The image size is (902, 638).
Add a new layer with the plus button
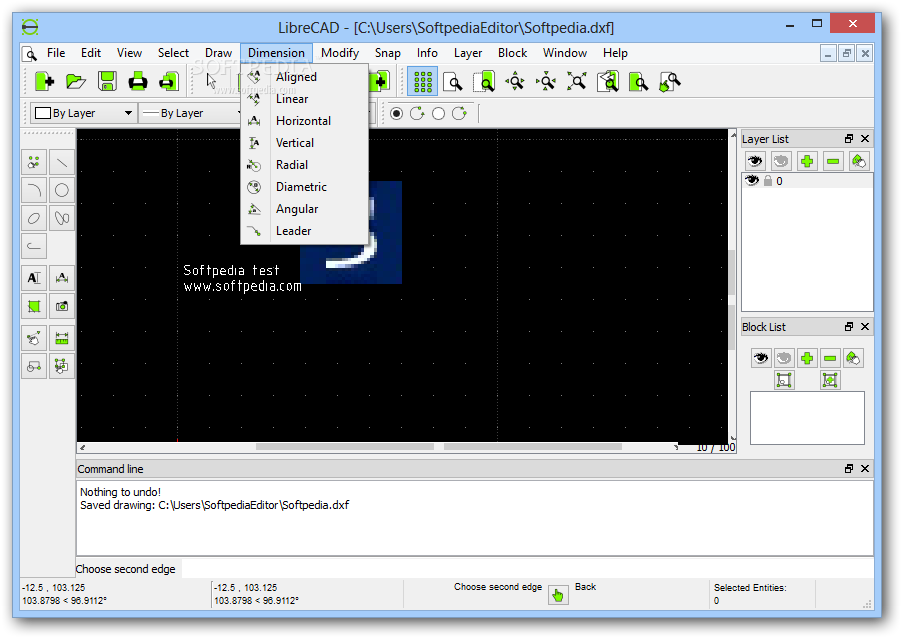click(807, 161)
